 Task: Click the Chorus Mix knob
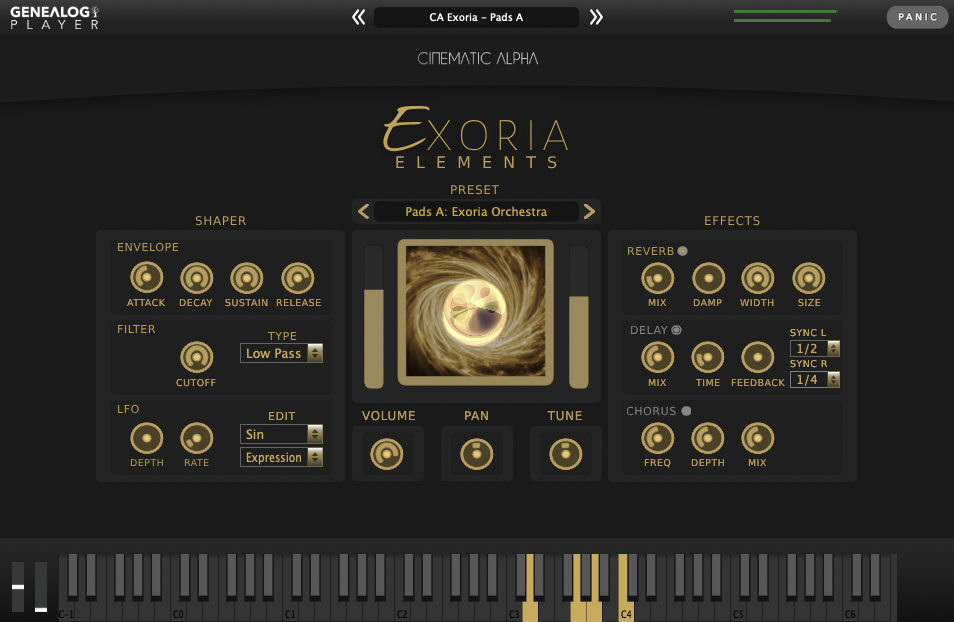tap(757, 438)
